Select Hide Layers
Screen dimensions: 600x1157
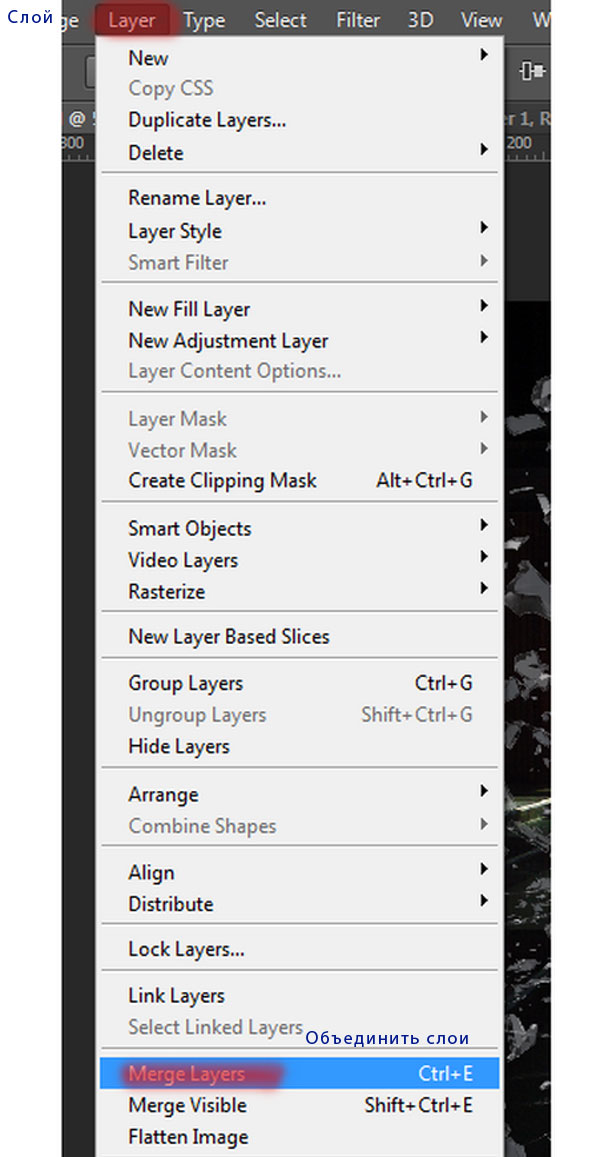[300, 747]
